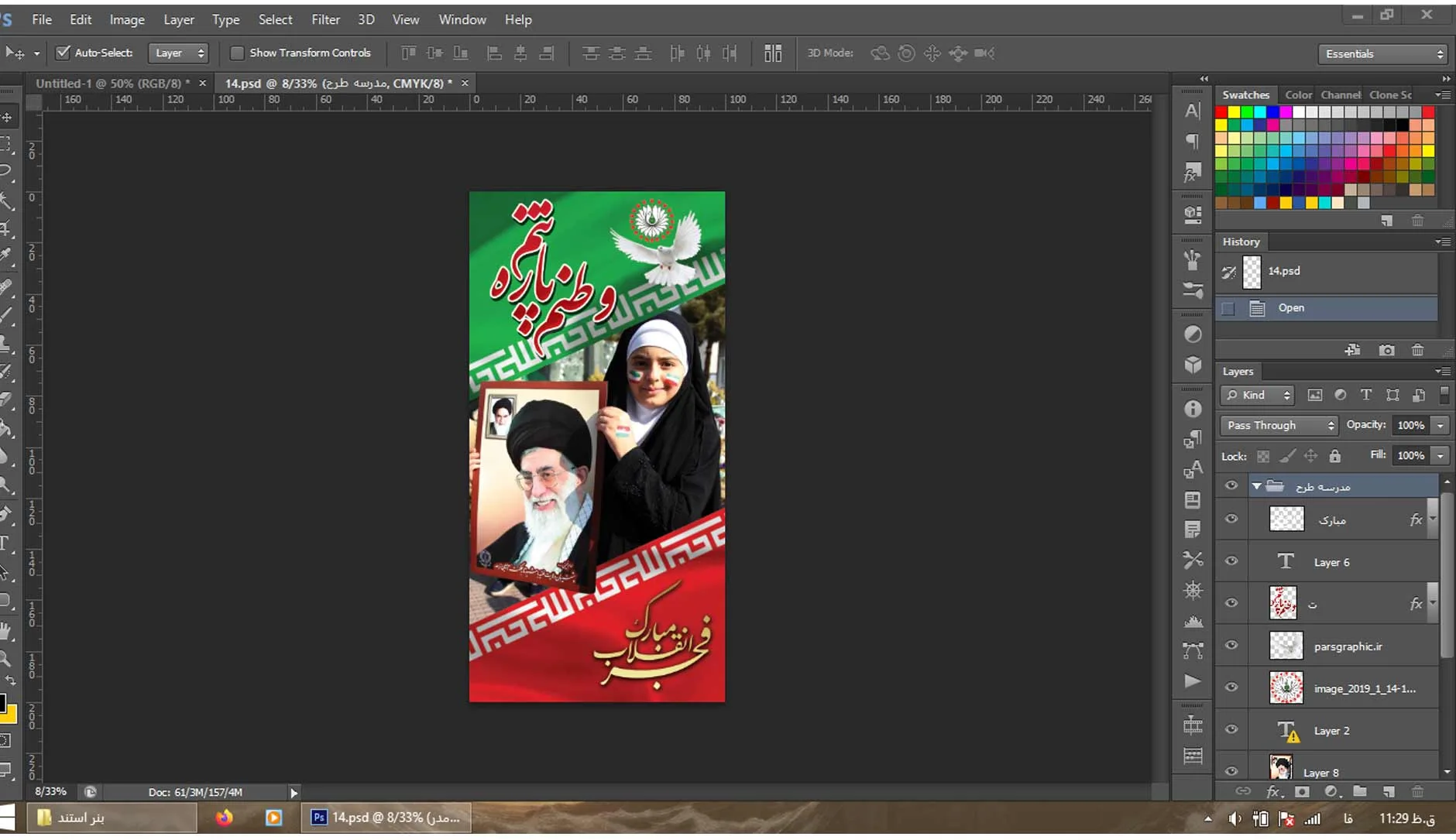Add layer style fx at Layers bottom
Image resolution: width=1456 pixels, height=840 pixels.
pyautogui.click(x=1272, y=791)
